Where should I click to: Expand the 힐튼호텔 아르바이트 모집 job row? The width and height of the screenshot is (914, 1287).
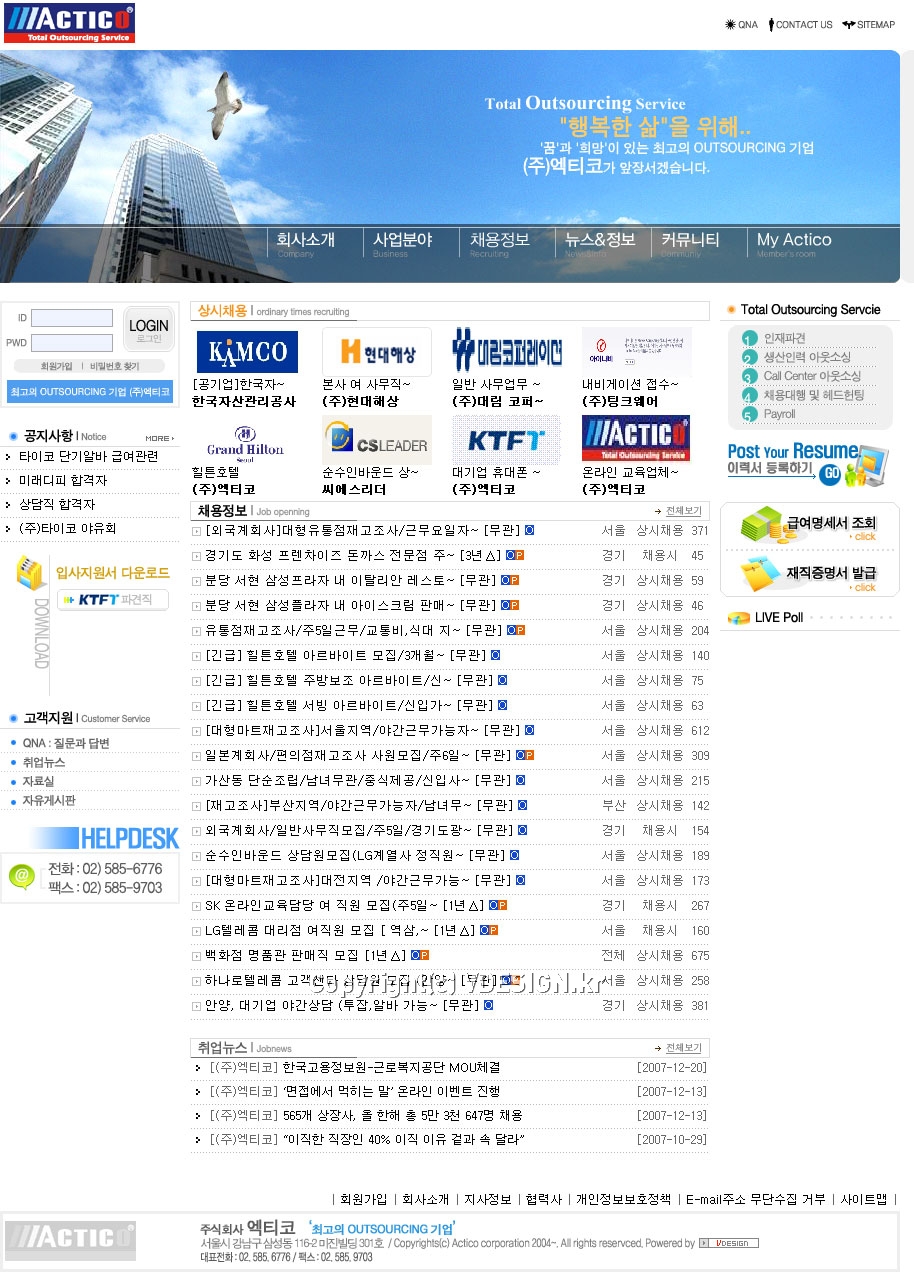tap(196, 656)
